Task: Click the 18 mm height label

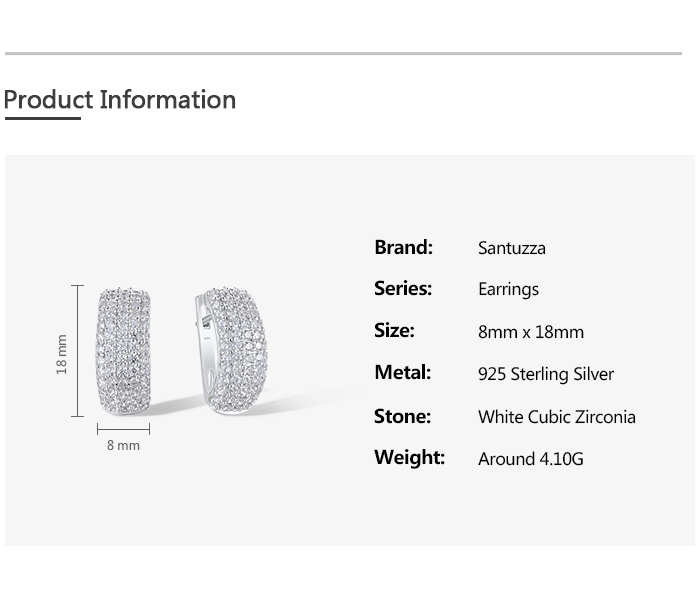Action: point(62,354)
